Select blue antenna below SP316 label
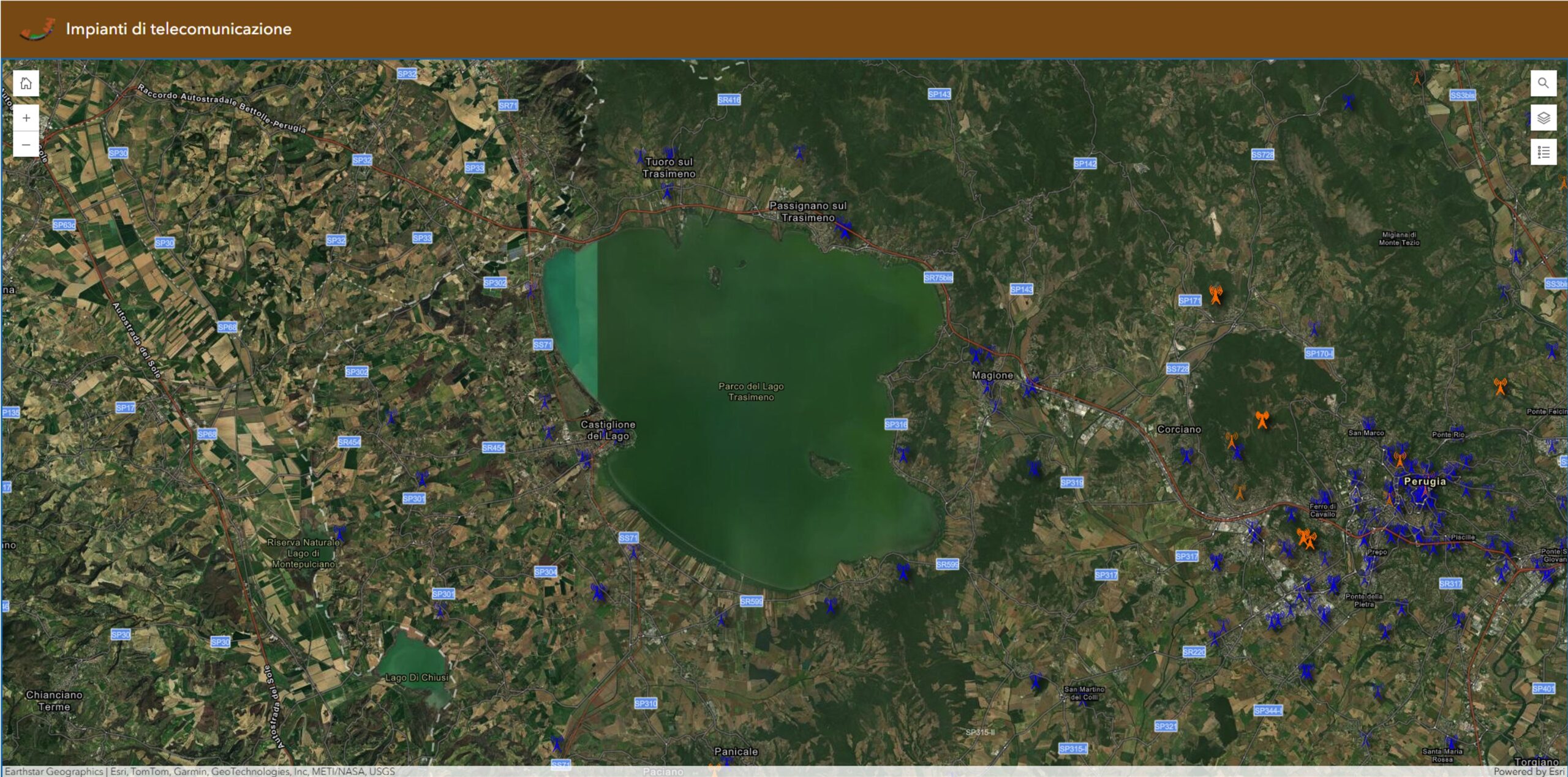Image resolution: width=1568 pixels, height=777 pixels. coord(903,454)
